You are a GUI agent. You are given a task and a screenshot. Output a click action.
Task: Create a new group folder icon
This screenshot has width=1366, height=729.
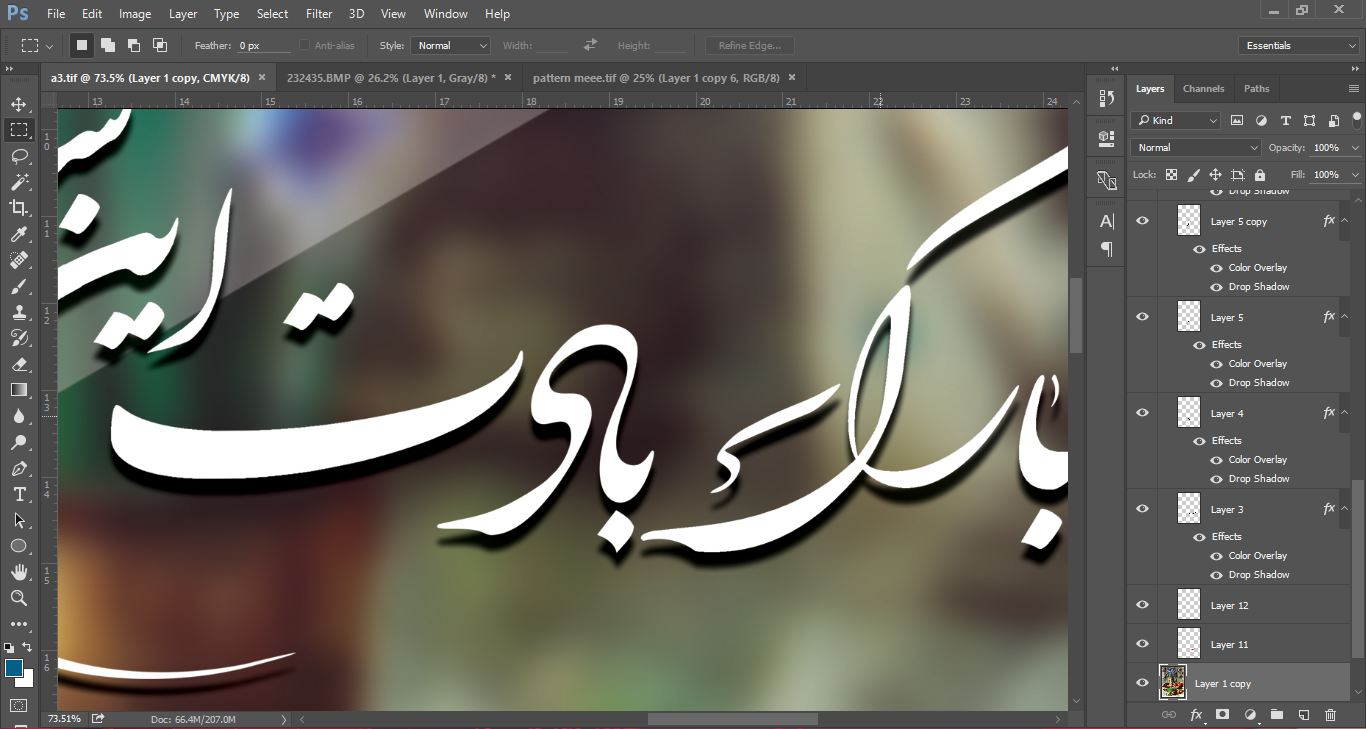tap(1276, 715)
